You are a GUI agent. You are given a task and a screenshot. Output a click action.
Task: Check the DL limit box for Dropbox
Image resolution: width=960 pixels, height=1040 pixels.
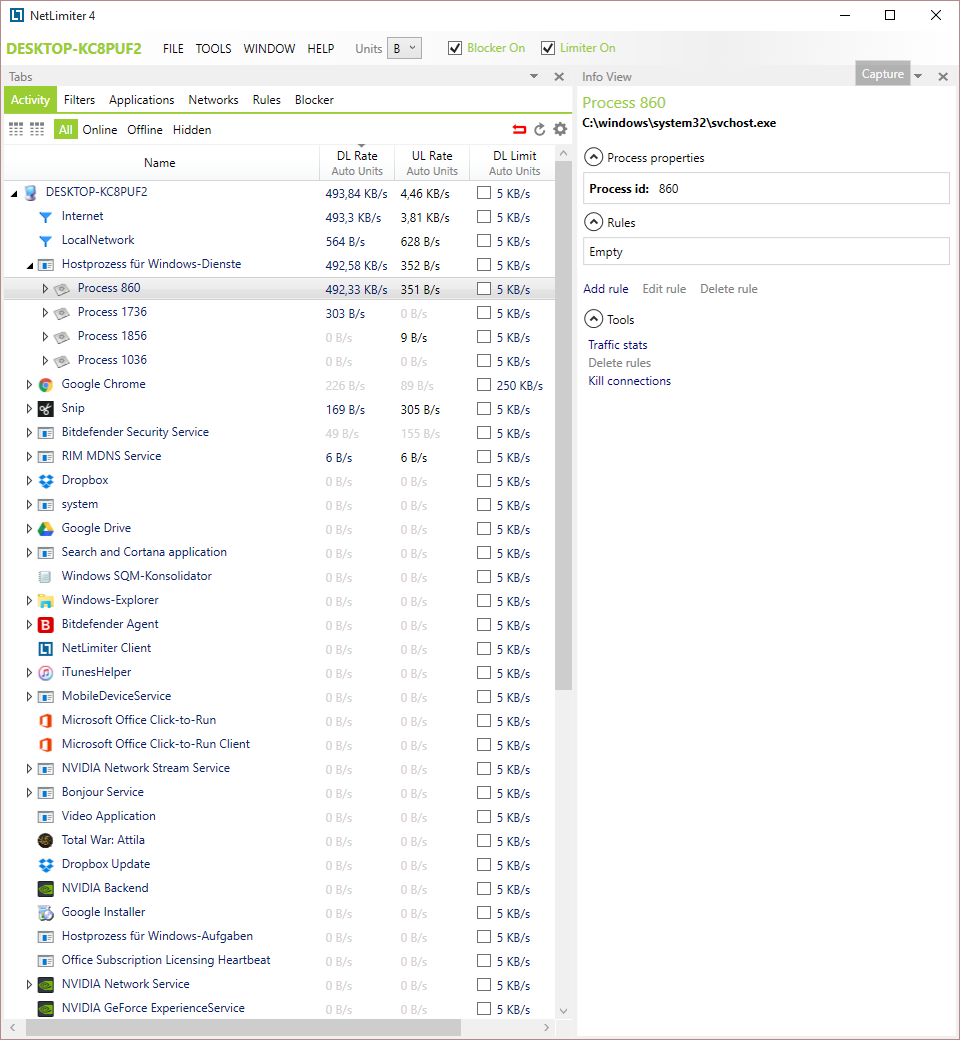pyautogui.click(x=484, y=481)
